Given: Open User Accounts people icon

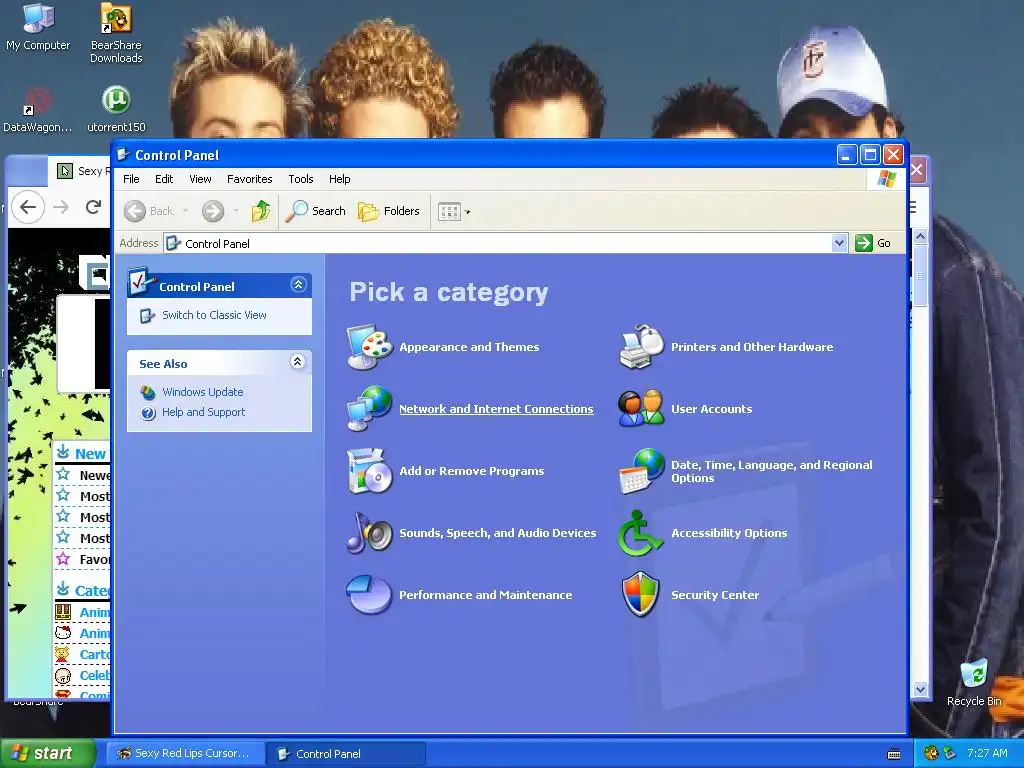Looking at the screenshot, I should pos(641,409).
